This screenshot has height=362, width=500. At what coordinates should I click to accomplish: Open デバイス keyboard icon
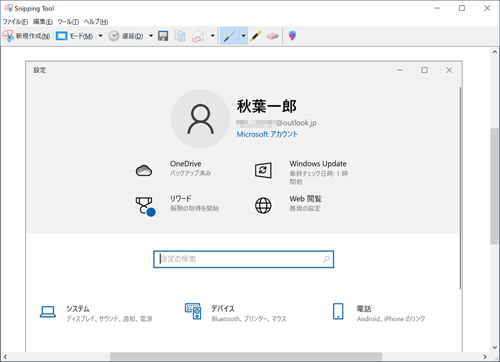coord(193,311)
